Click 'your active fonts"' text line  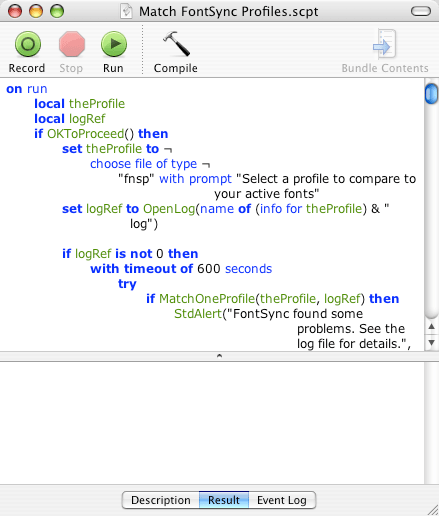click(266, 194)
